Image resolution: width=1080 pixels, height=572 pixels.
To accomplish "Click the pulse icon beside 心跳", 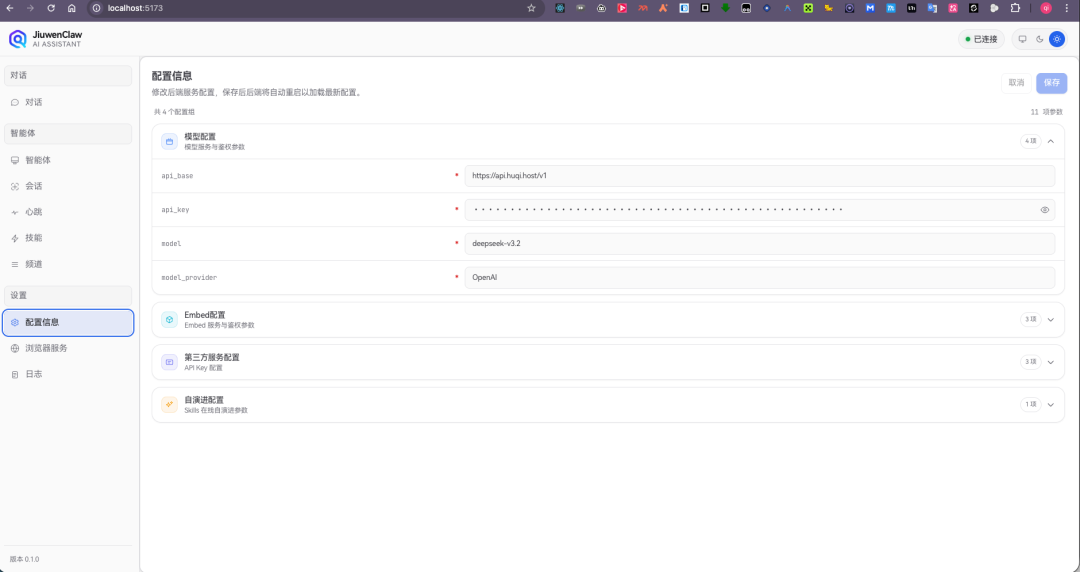I will [15, 212].
